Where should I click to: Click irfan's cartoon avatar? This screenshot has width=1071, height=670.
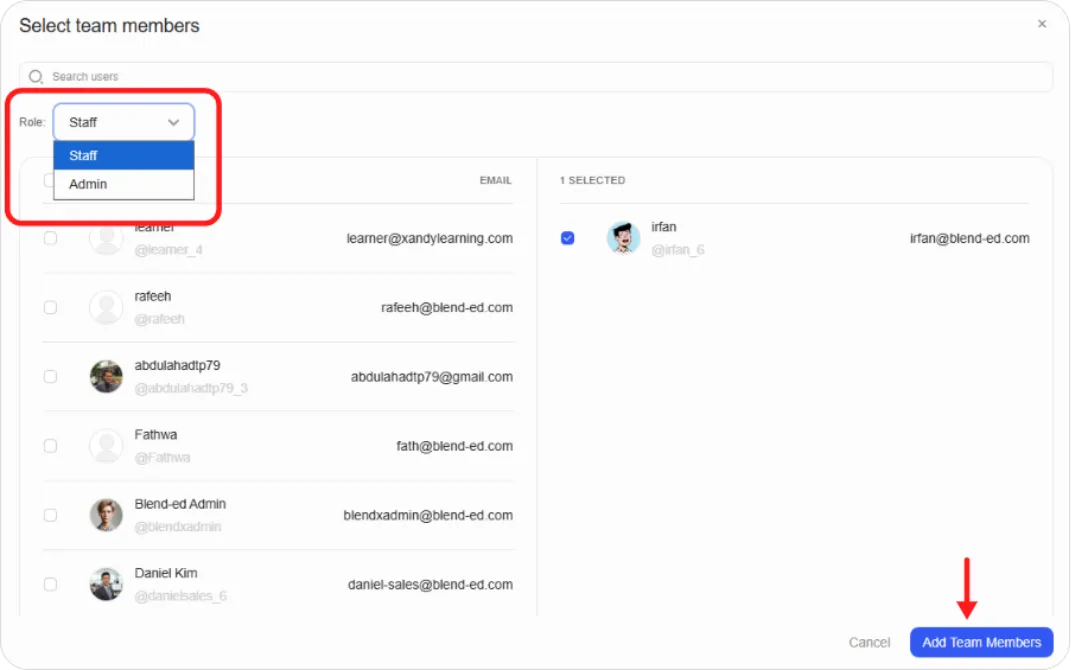[x=623, y=238]
